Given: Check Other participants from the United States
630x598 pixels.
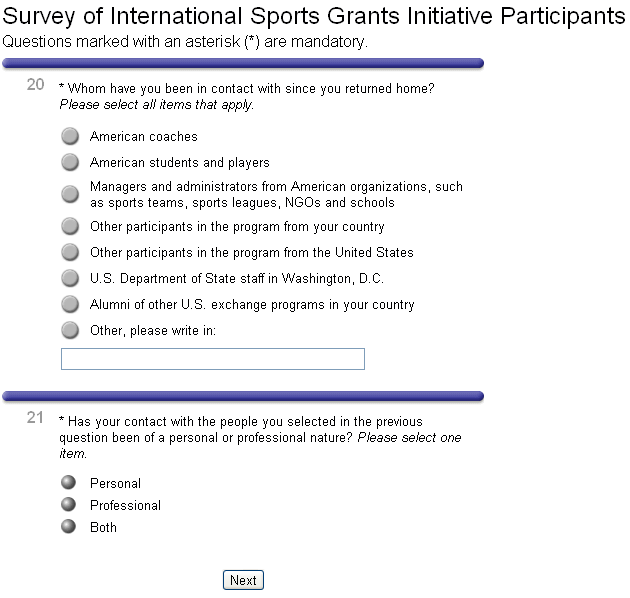Looking at the screenshot, I should (x=70, y=253).
